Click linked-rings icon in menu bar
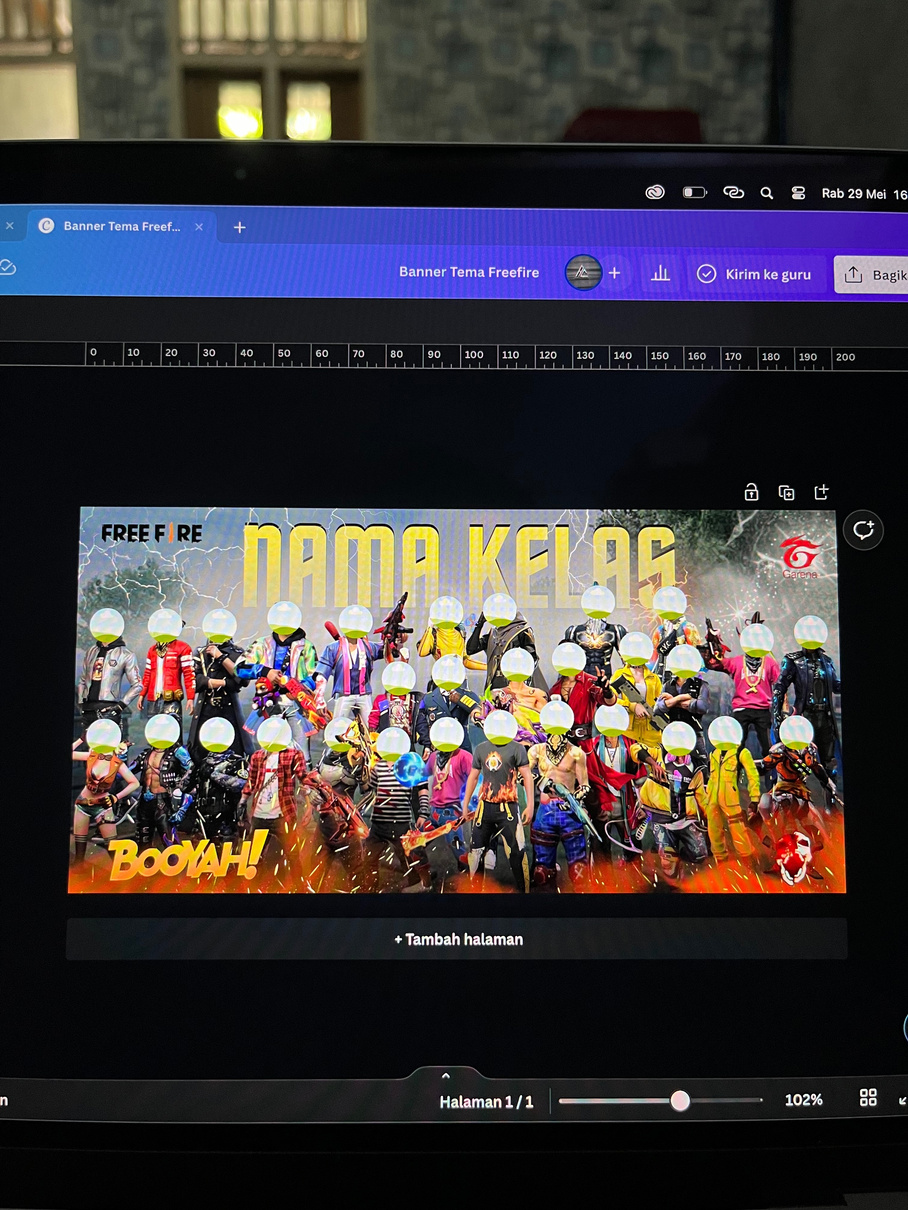Viewport: 908px width, 1210px height. click(x=733, y=192)
